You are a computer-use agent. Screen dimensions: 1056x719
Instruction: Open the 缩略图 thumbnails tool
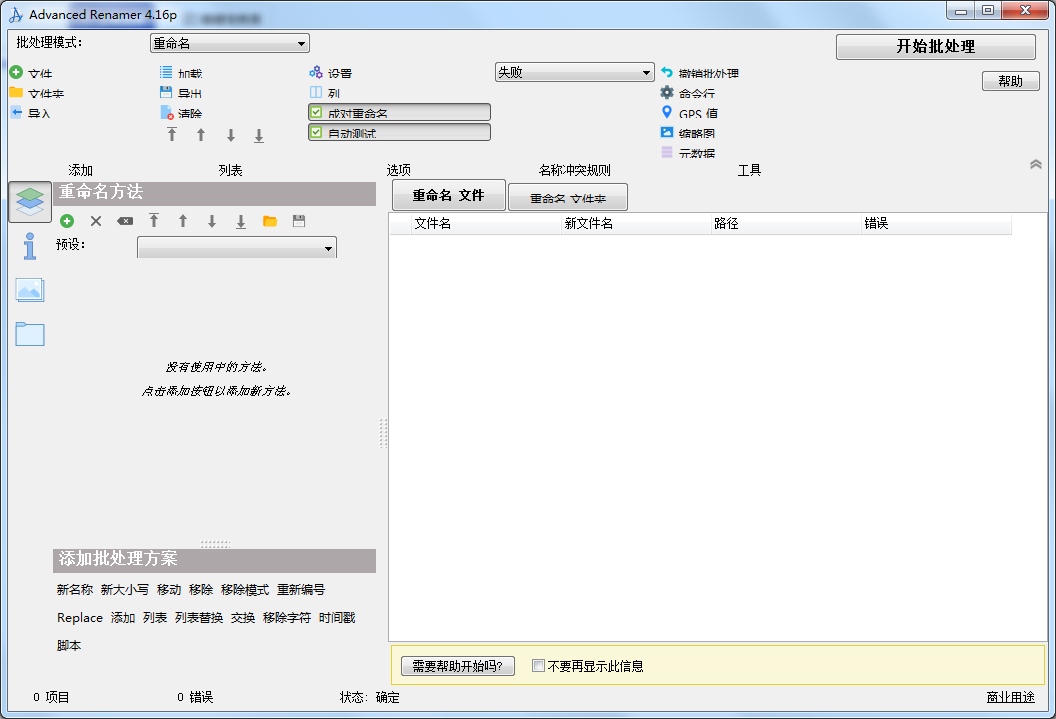[667, 133]
